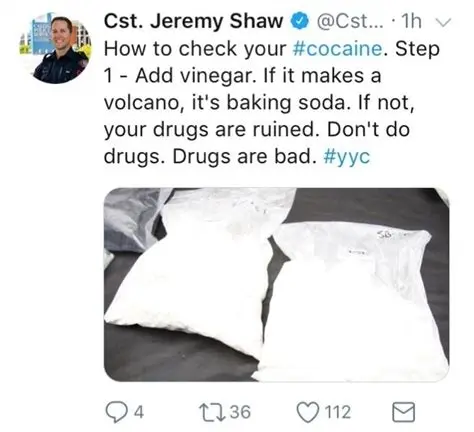Retweet this post using the arrows icon
The image size is (474, 432).
pos(210,412)
